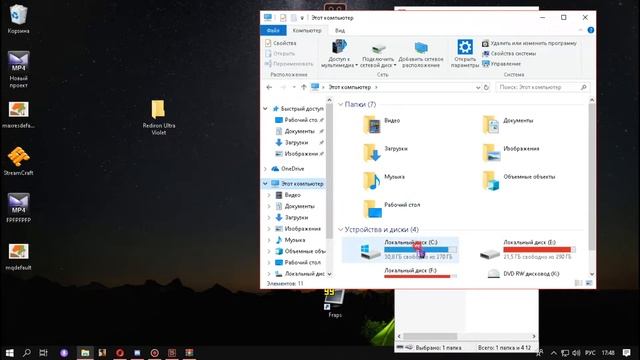640x360 pixels.
Task: Expand Музыка node in navigation tree
Action: 269,240
